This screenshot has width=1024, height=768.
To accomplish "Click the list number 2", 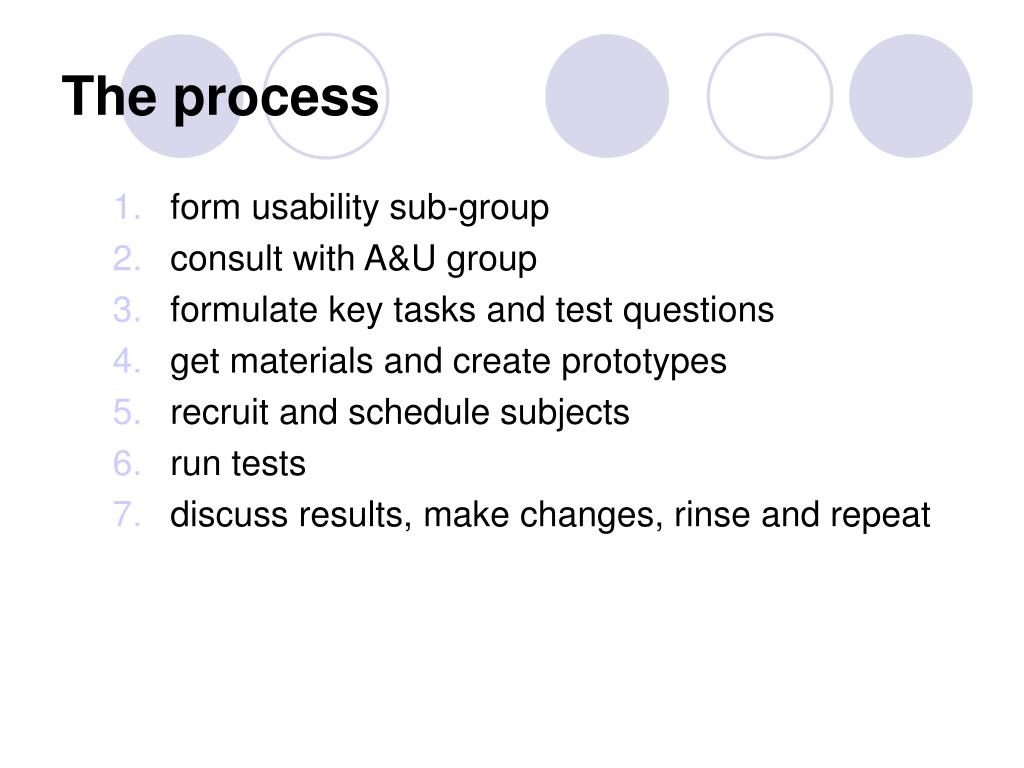I will point(127,259).
